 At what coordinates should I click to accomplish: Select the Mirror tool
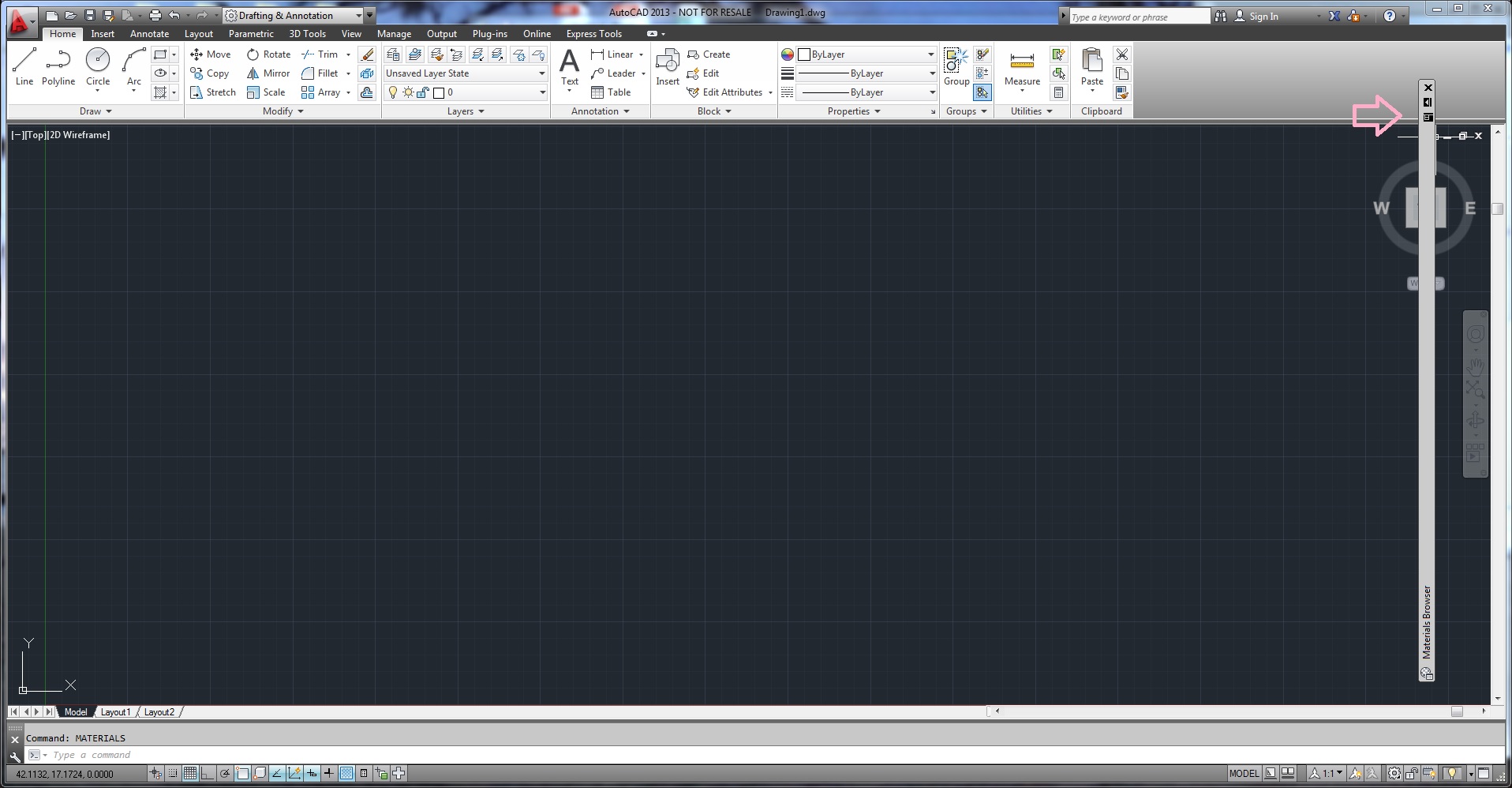pyautogui.click(x=268, y=73)
